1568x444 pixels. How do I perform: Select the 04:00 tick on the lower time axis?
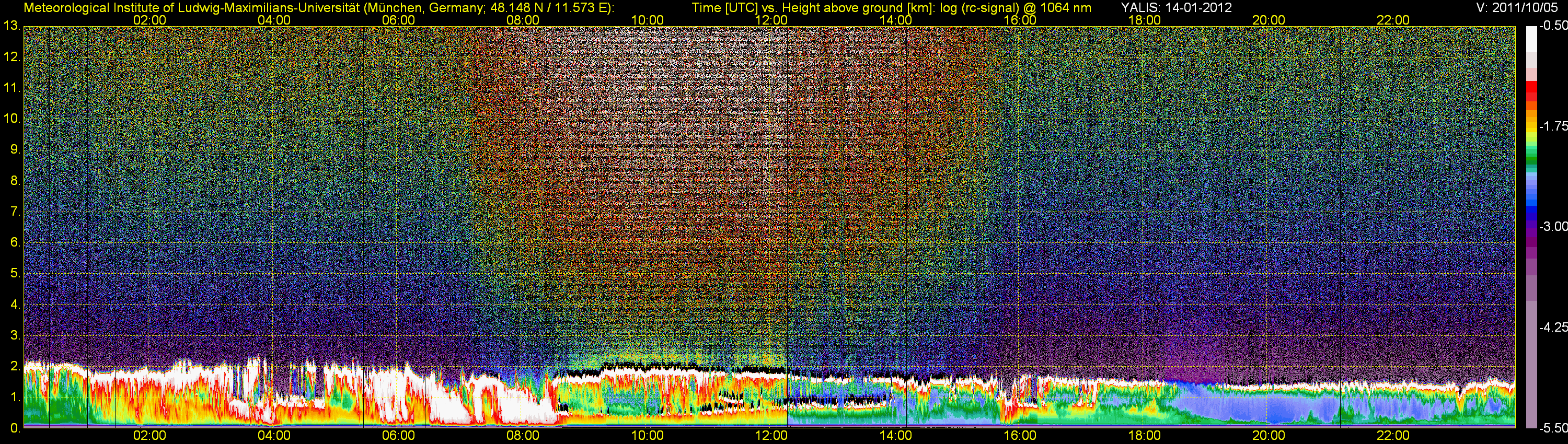274,436
